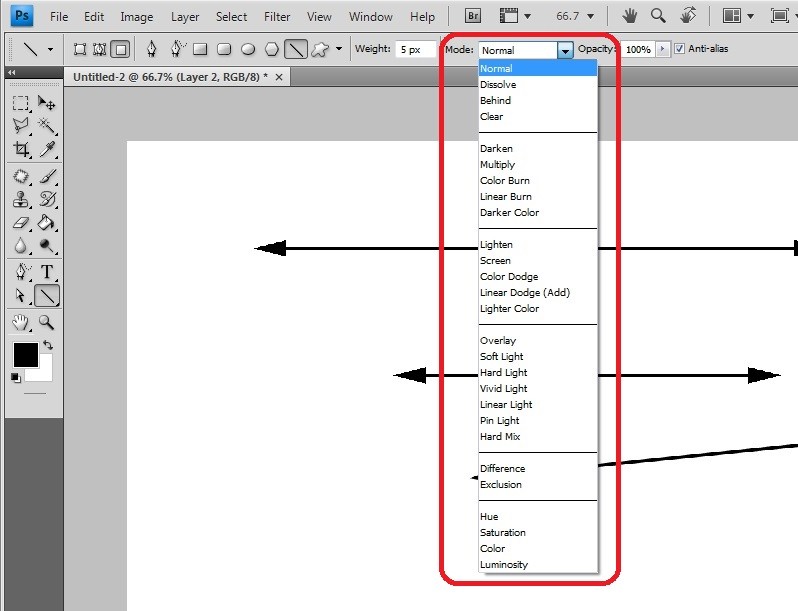Select the Lasso tool
Viewport: 798px width, 611px height.
pos(20,125)
